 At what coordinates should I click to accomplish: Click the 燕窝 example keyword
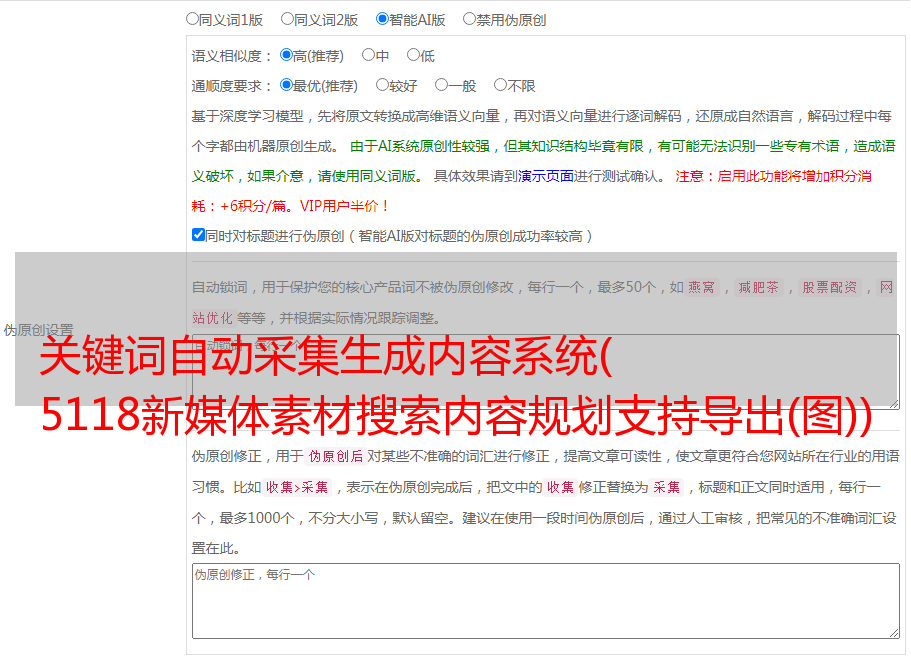tap(701, 287)
